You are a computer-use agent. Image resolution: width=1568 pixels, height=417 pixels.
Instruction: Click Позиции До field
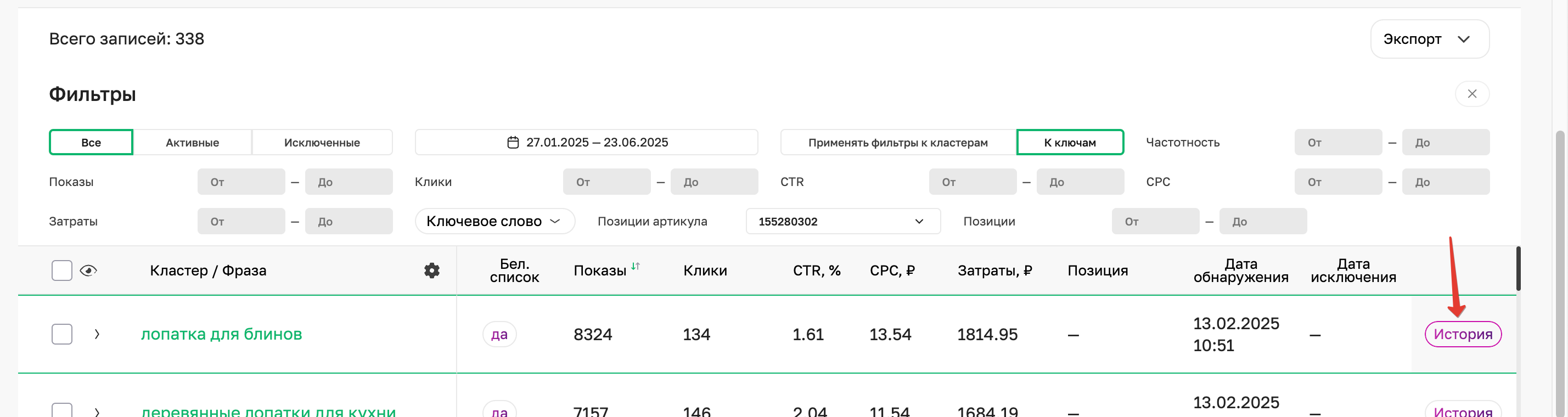[1263, 222]
